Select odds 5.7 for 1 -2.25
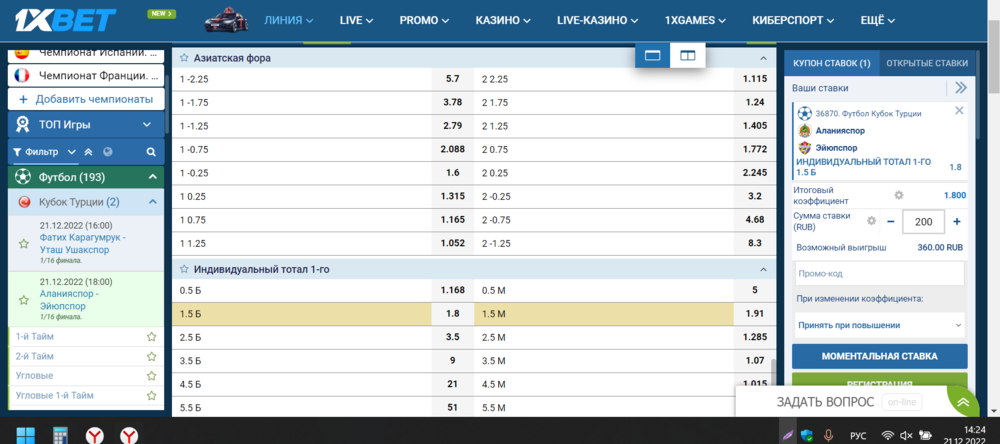Viewport: 1000px width, 444px height. point(453,79)
